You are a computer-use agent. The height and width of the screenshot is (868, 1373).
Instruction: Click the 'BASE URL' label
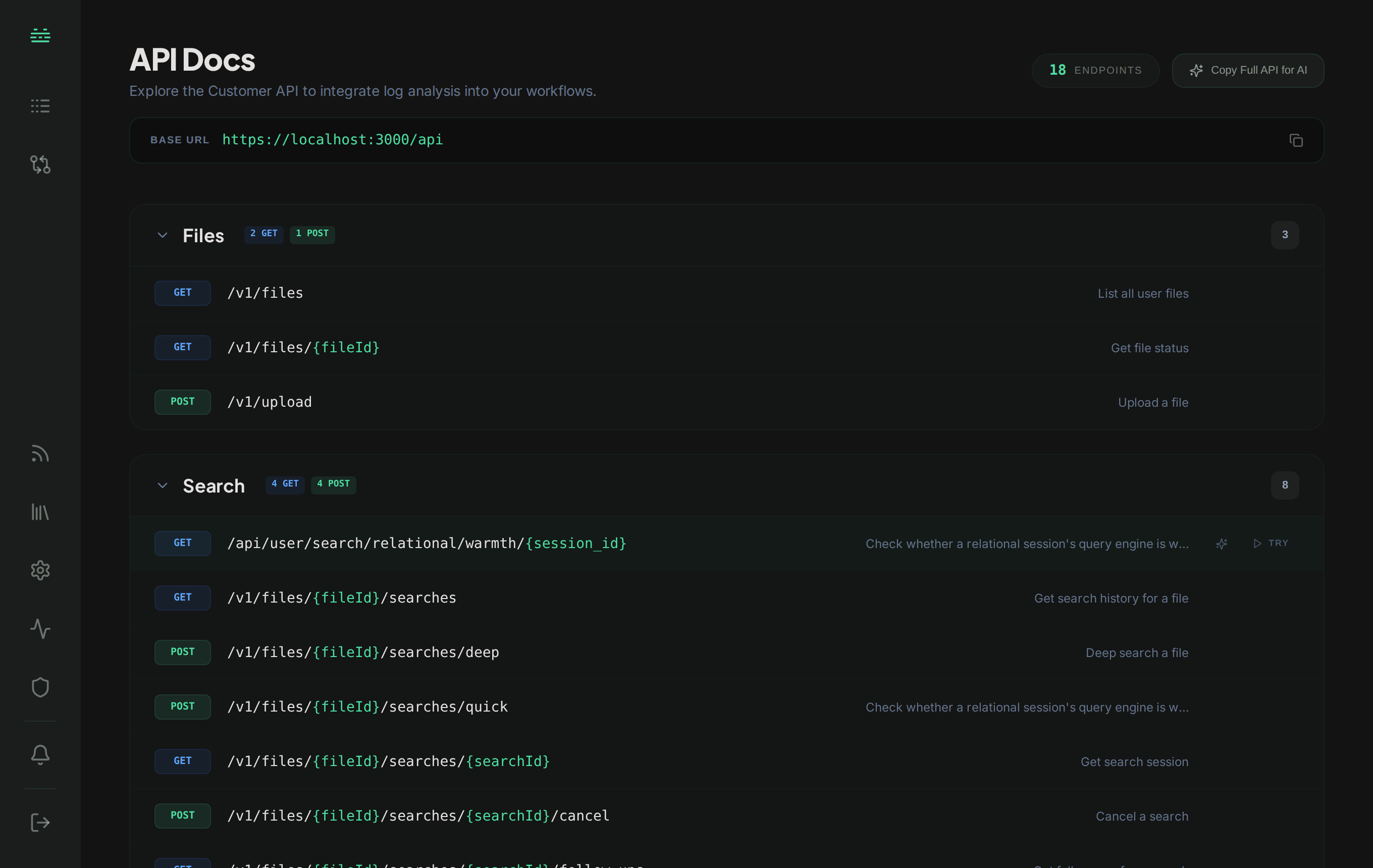180,140
